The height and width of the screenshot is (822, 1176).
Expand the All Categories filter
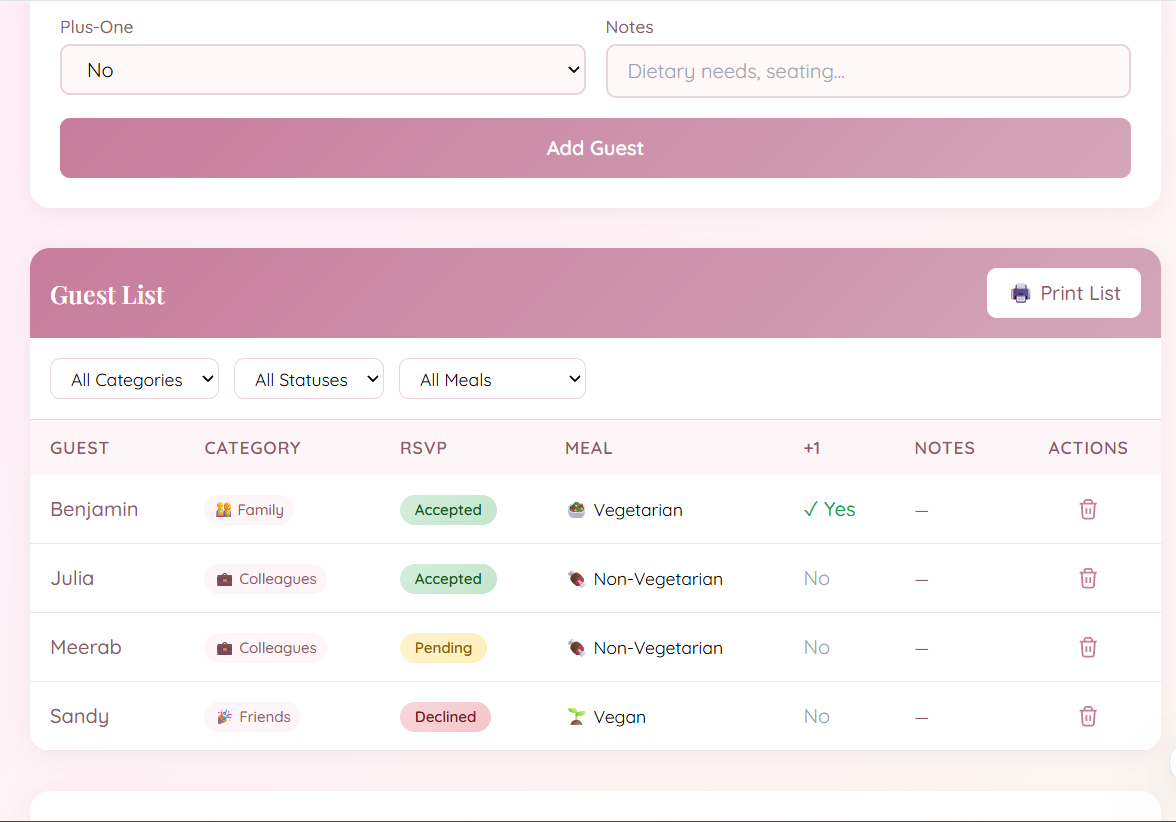(134, 379)
